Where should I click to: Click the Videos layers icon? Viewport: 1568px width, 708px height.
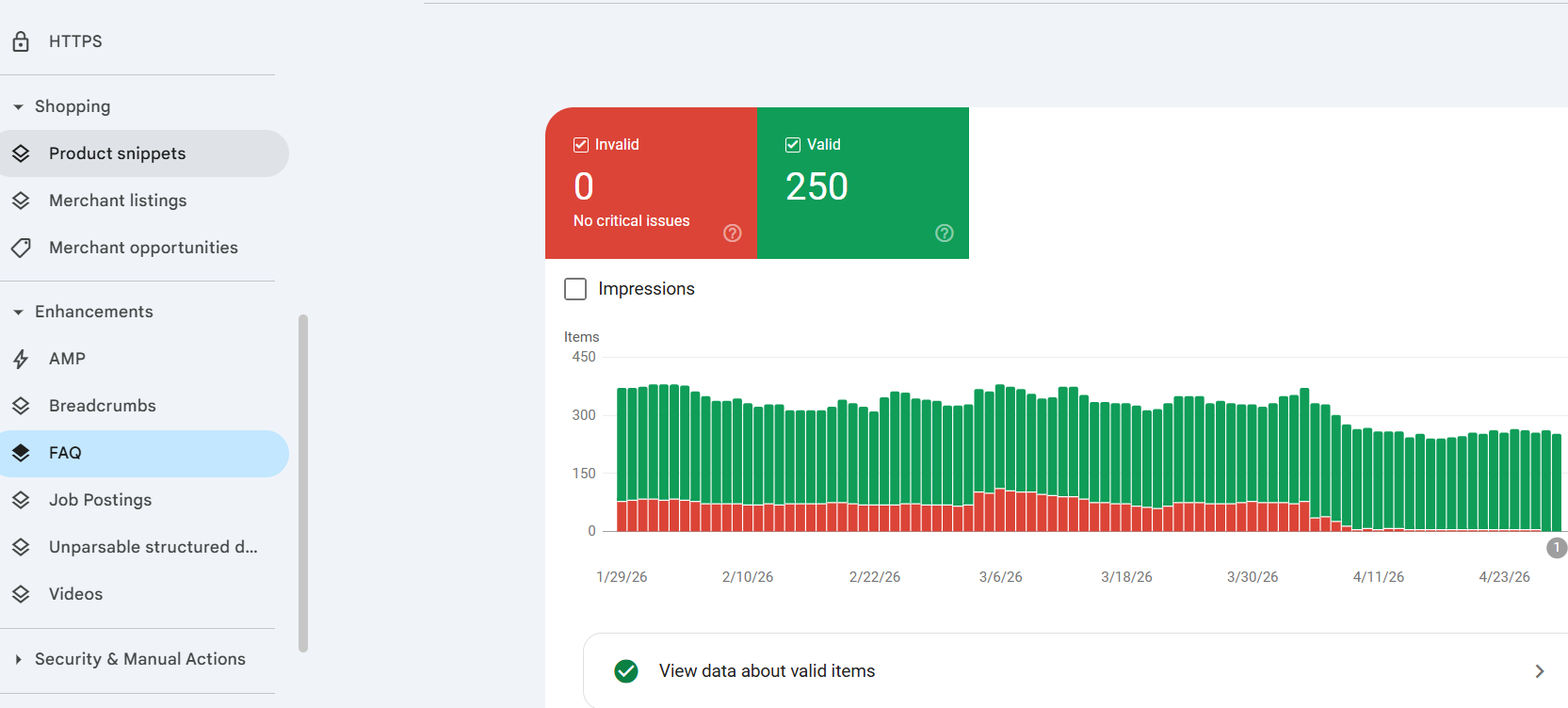pos(21,594)
